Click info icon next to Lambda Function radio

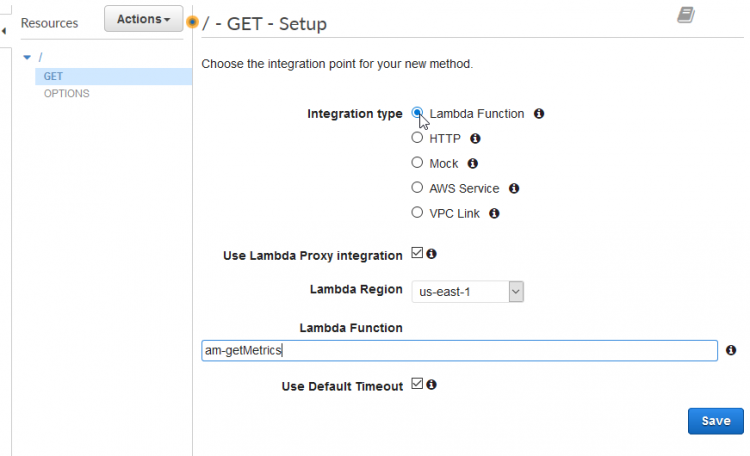(x=539, y=114)
